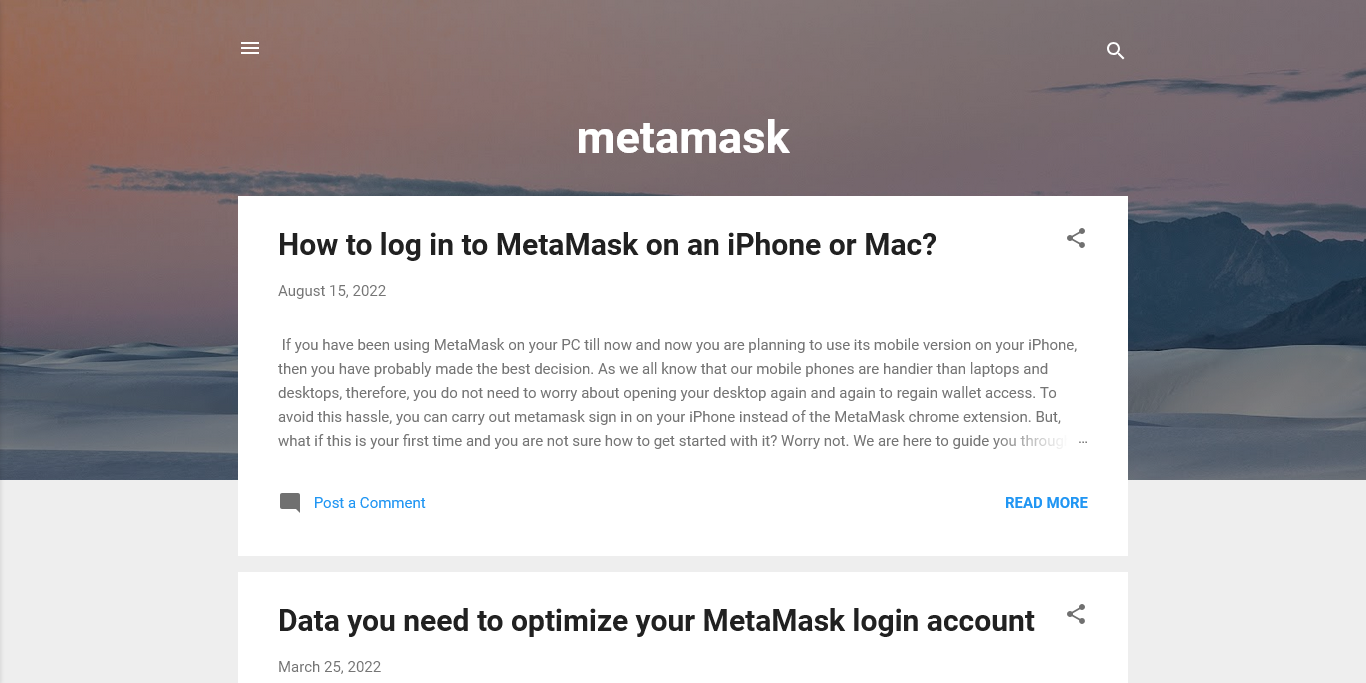
Task: Open post titled How to log in to MetaMask
Action: pos(607,244)
